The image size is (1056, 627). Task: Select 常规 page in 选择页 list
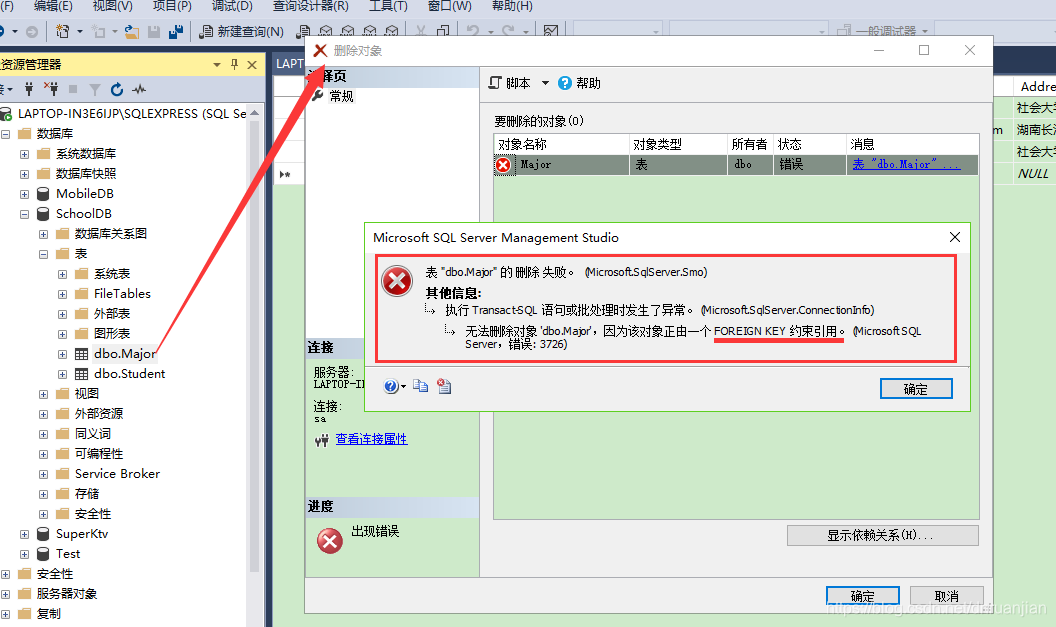(x=341, y=96)
